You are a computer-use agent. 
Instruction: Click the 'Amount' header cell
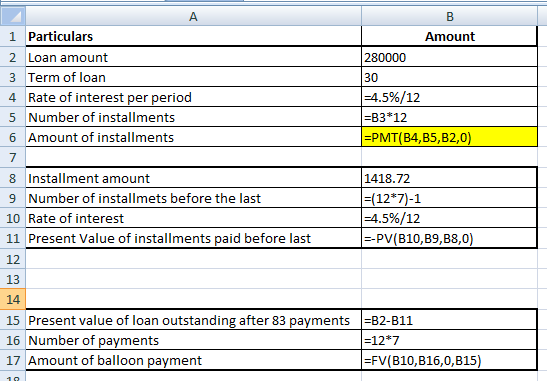[450, 36]
